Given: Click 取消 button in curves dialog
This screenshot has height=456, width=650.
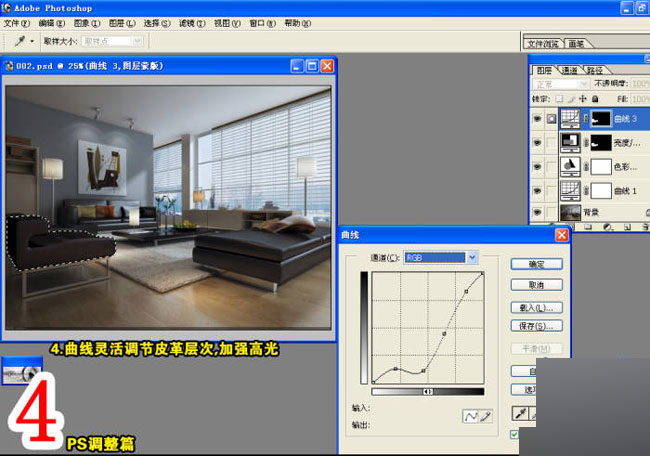Looking at the screenshot, I should tap(536, 285).
